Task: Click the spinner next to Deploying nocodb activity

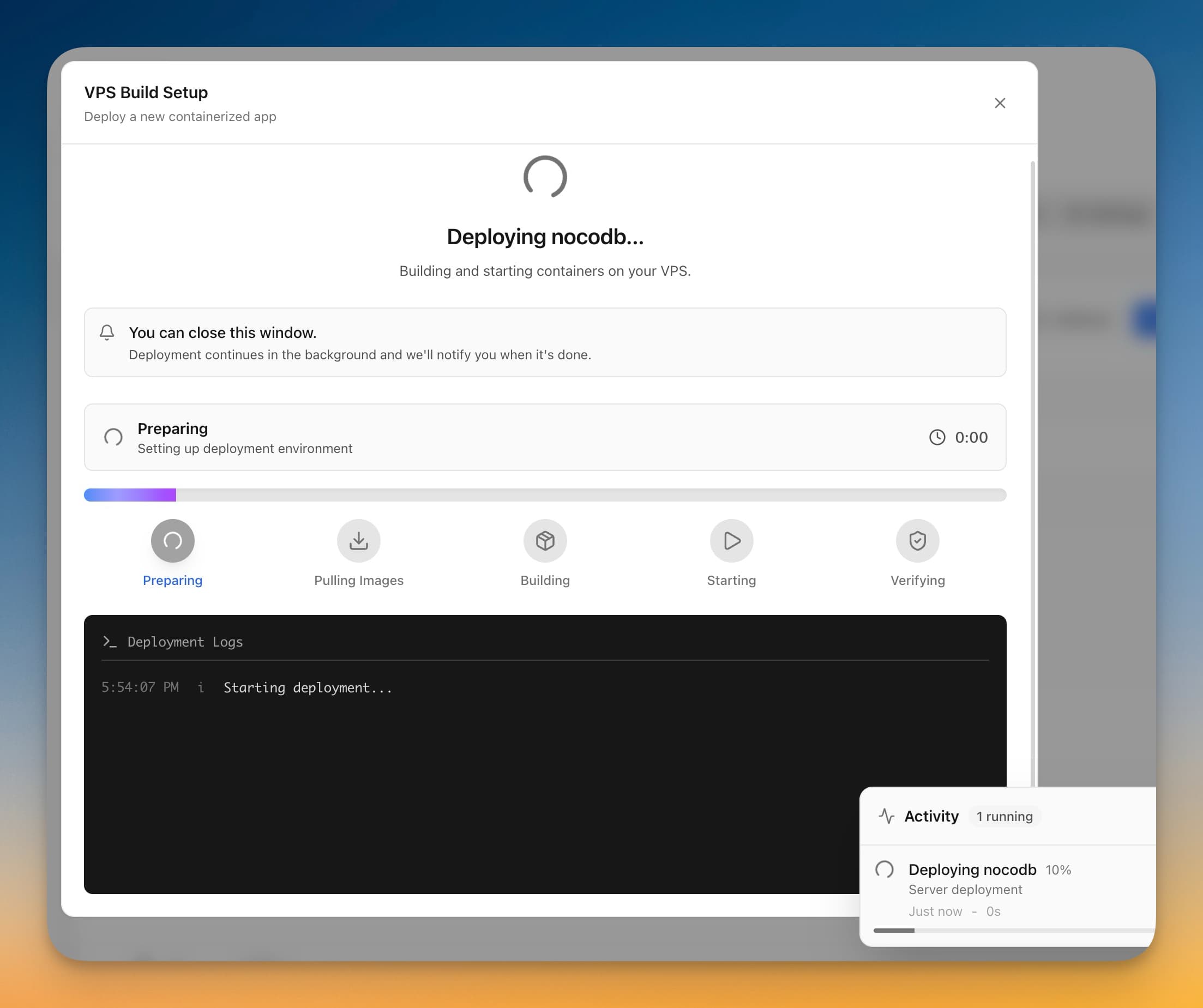Action: coord(884,870)
